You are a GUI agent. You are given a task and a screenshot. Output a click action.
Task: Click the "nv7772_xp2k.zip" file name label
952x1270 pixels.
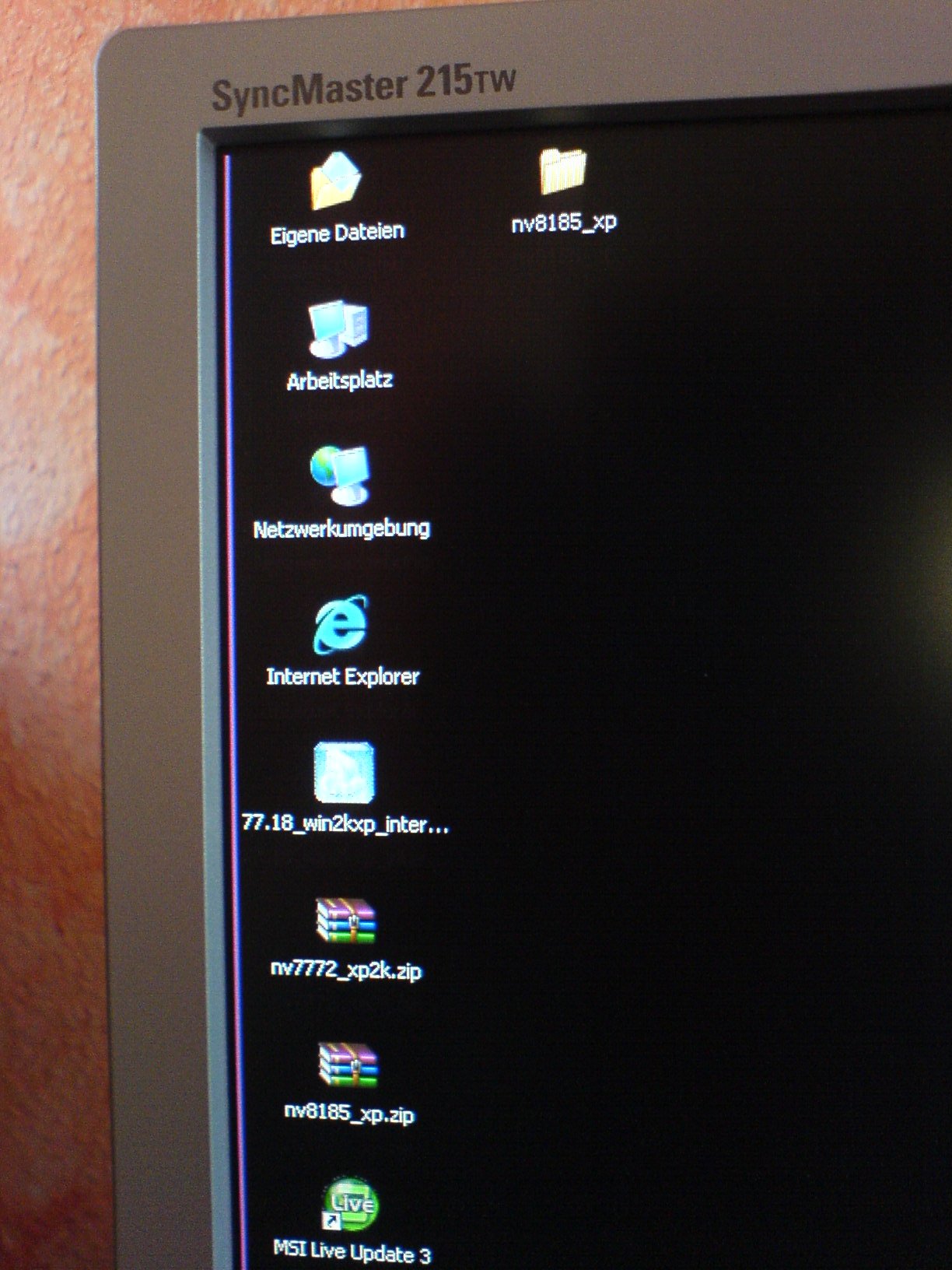346,970
